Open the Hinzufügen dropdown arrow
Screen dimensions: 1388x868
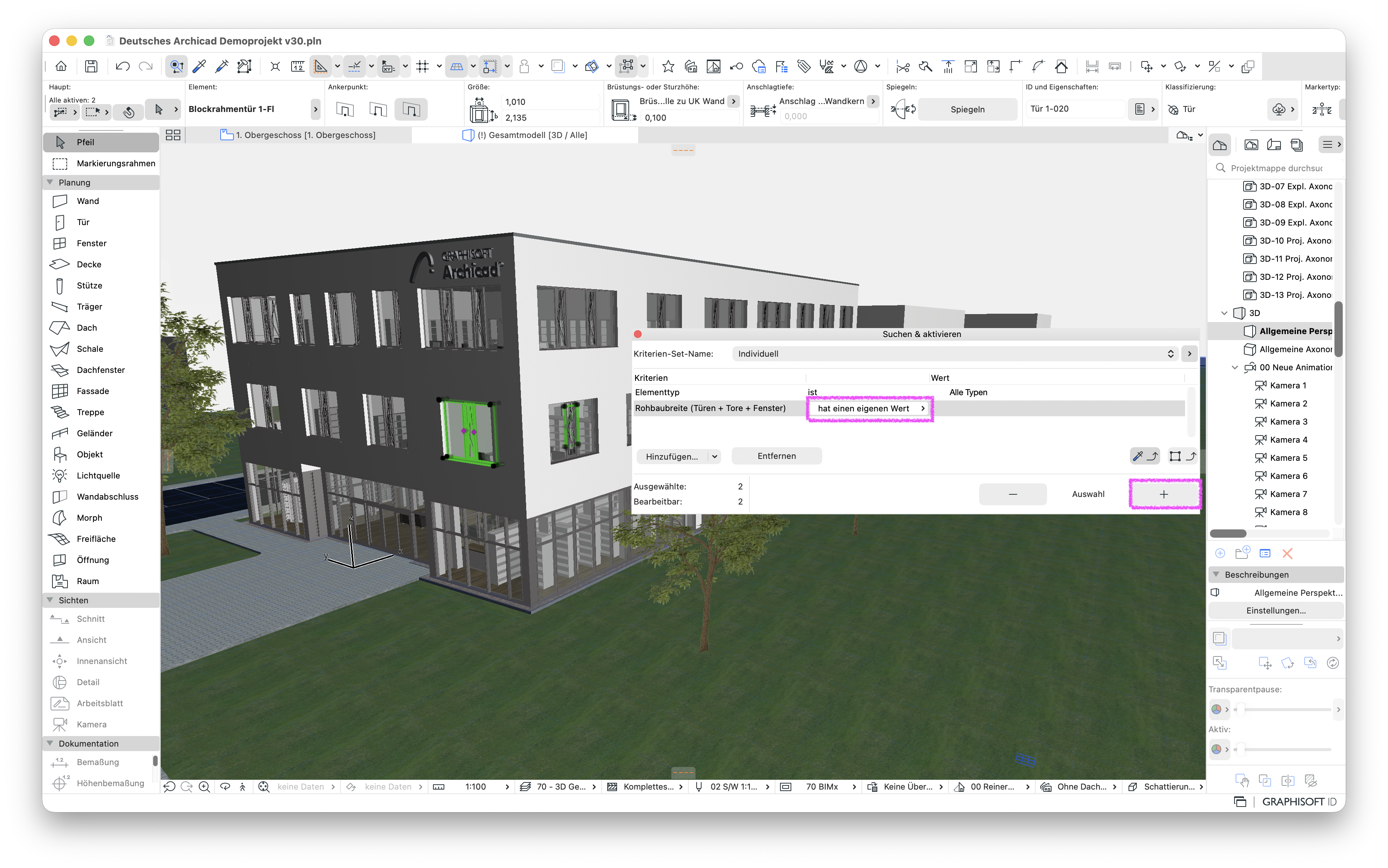tap(714, 456)
